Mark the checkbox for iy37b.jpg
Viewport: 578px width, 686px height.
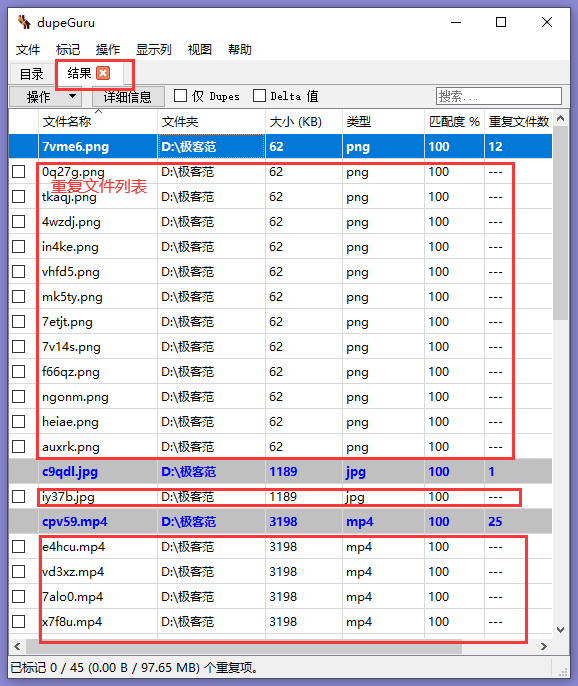pos(18,497)
